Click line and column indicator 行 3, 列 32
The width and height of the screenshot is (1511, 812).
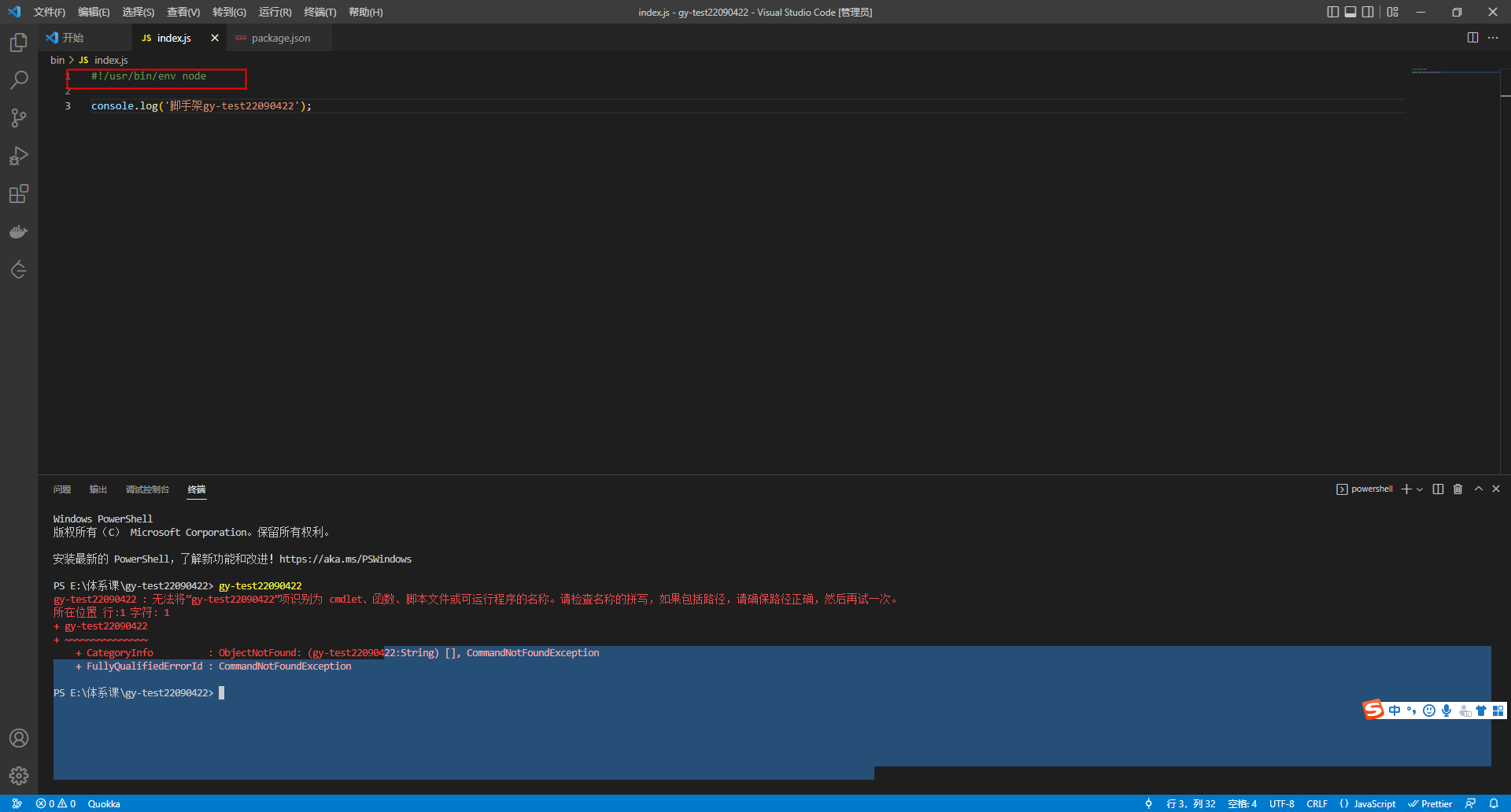(1191, 803)
